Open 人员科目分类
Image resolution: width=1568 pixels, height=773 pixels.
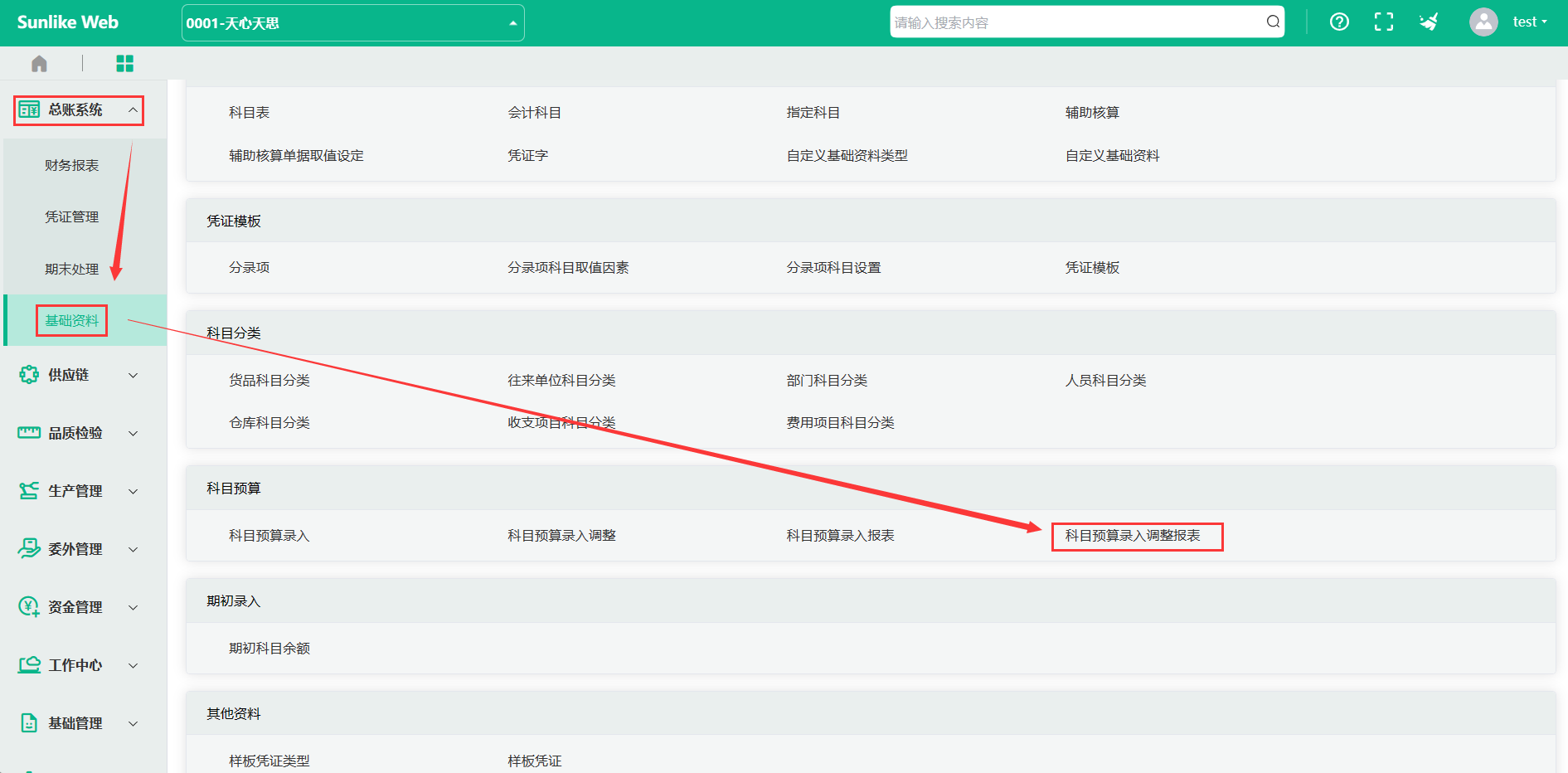click(x=1106, y=381)
